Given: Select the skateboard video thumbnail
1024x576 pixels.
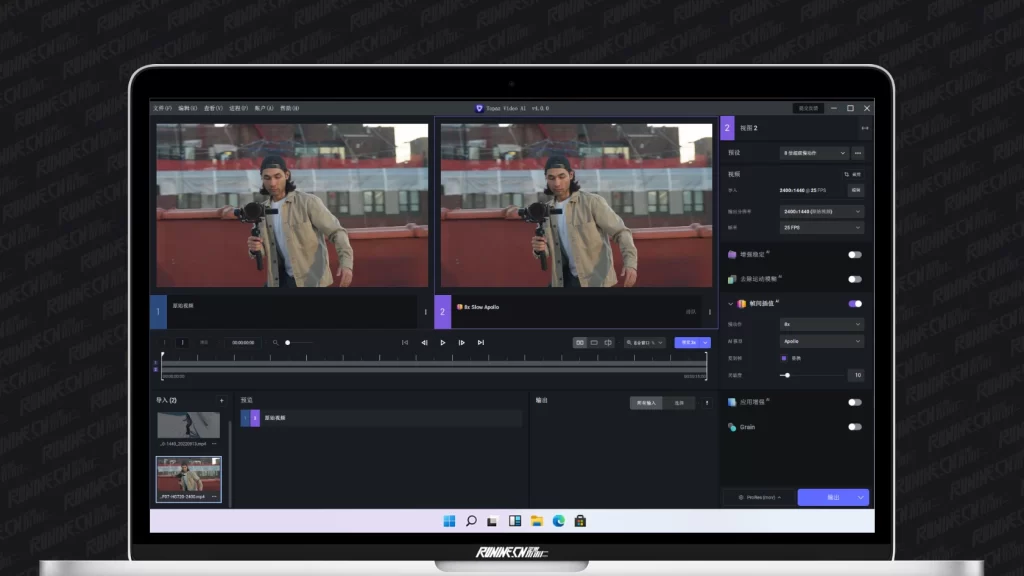Looking at the screenshot, I should 188,425.
